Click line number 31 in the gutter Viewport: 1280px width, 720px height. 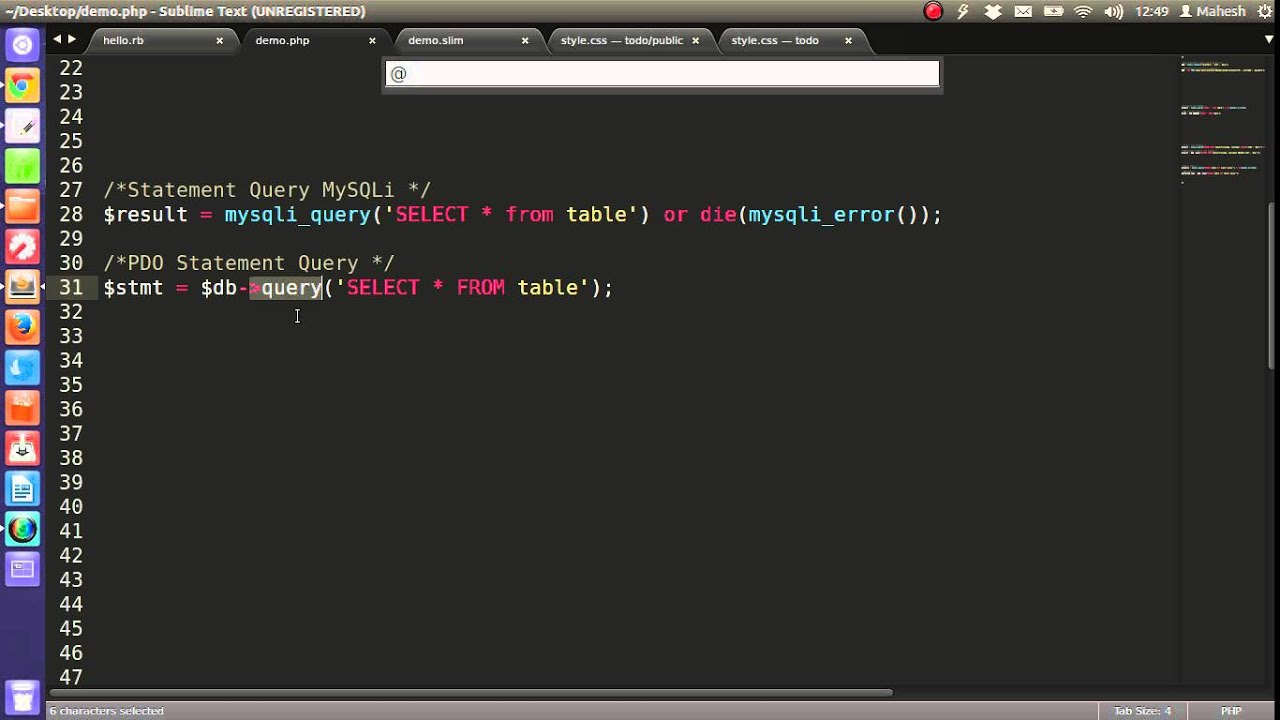[71, 288]
